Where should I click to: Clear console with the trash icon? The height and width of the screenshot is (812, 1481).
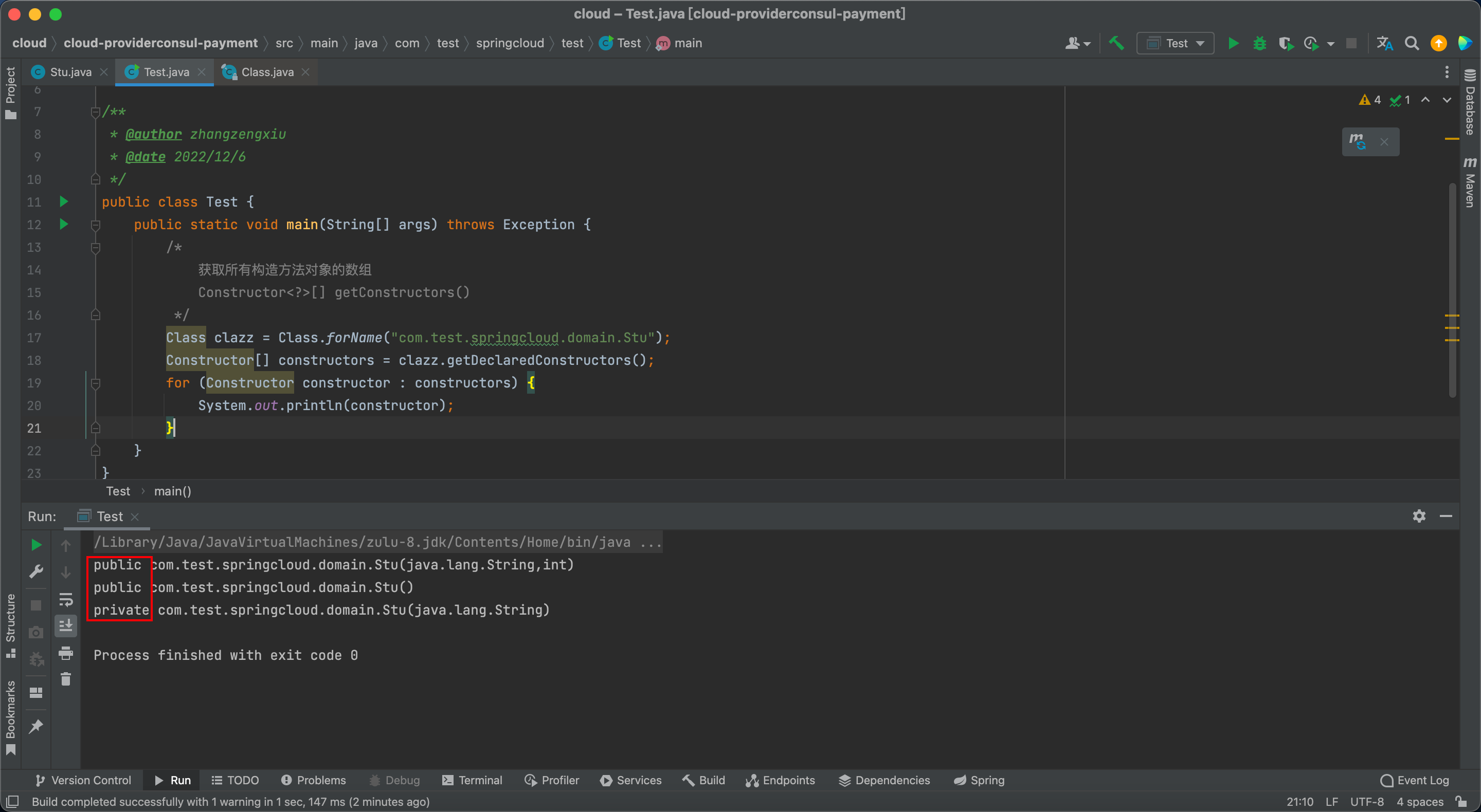tap(65, 679)
